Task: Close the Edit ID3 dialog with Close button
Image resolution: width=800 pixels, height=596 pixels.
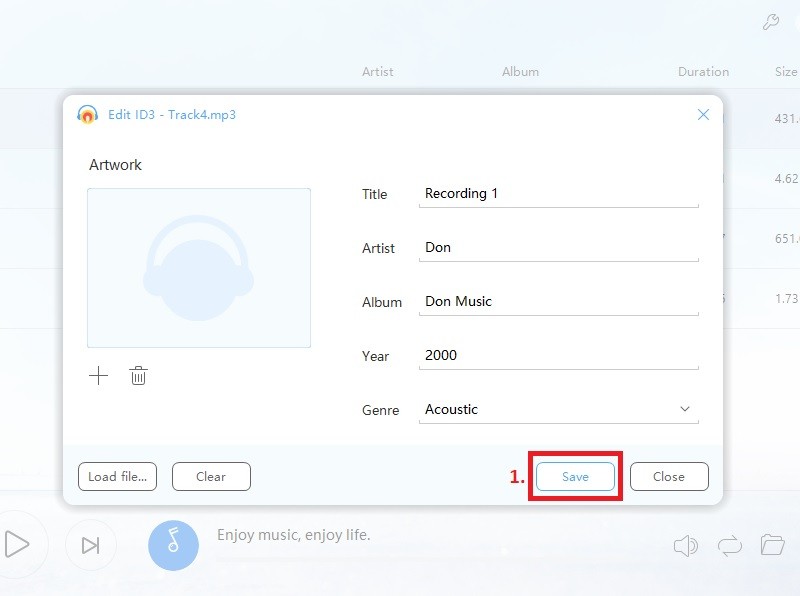Action: point(669,477)
